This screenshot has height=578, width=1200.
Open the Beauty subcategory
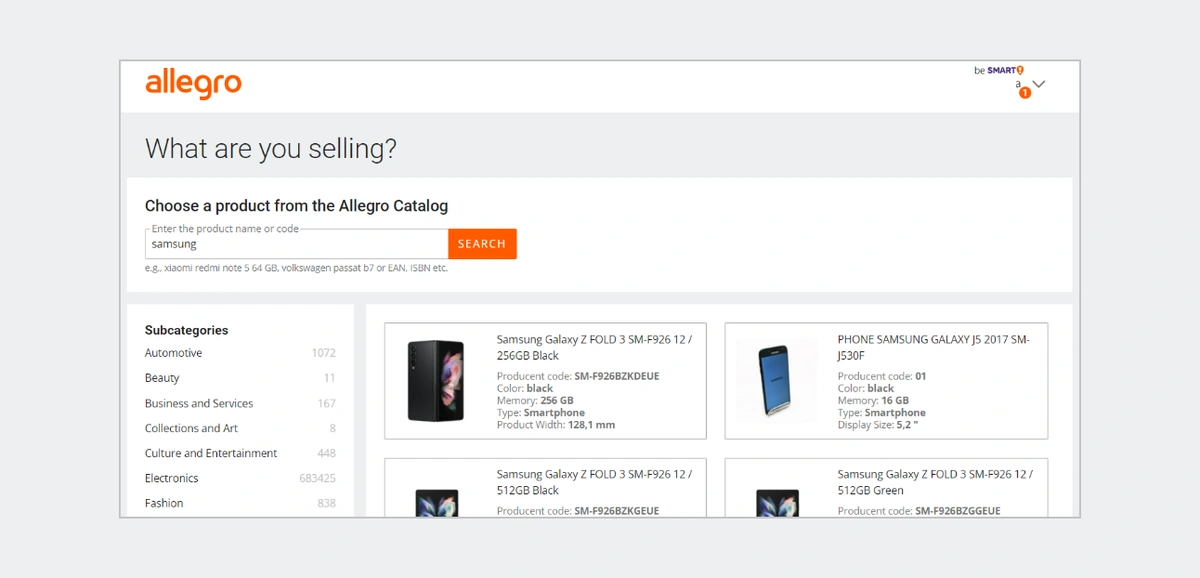162,378
